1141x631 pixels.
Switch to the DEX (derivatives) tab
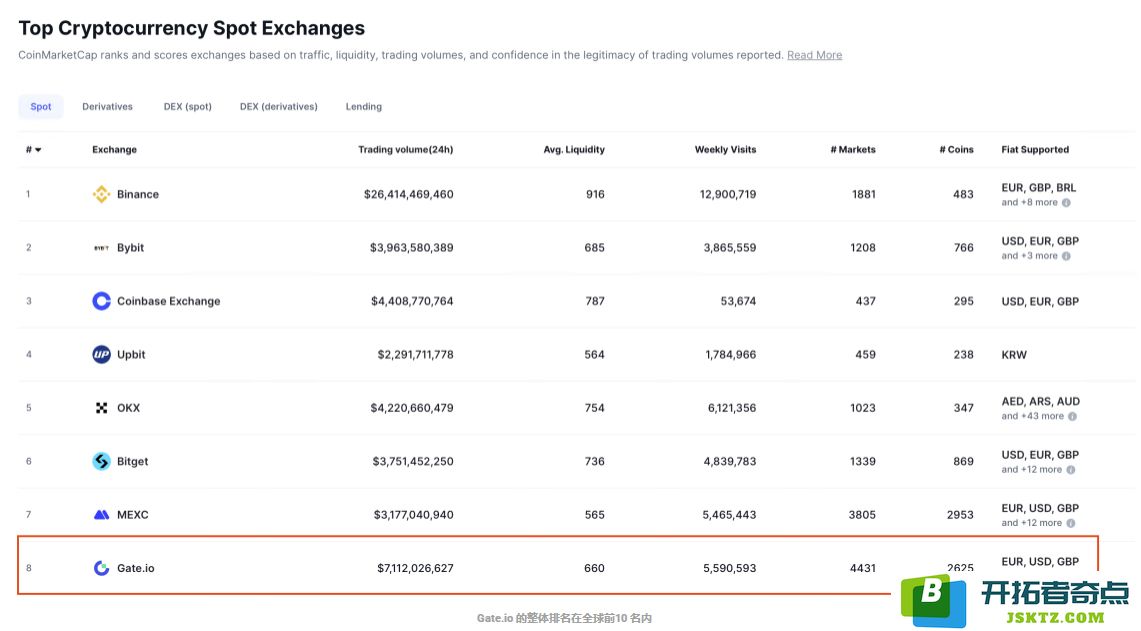[279, 106]
